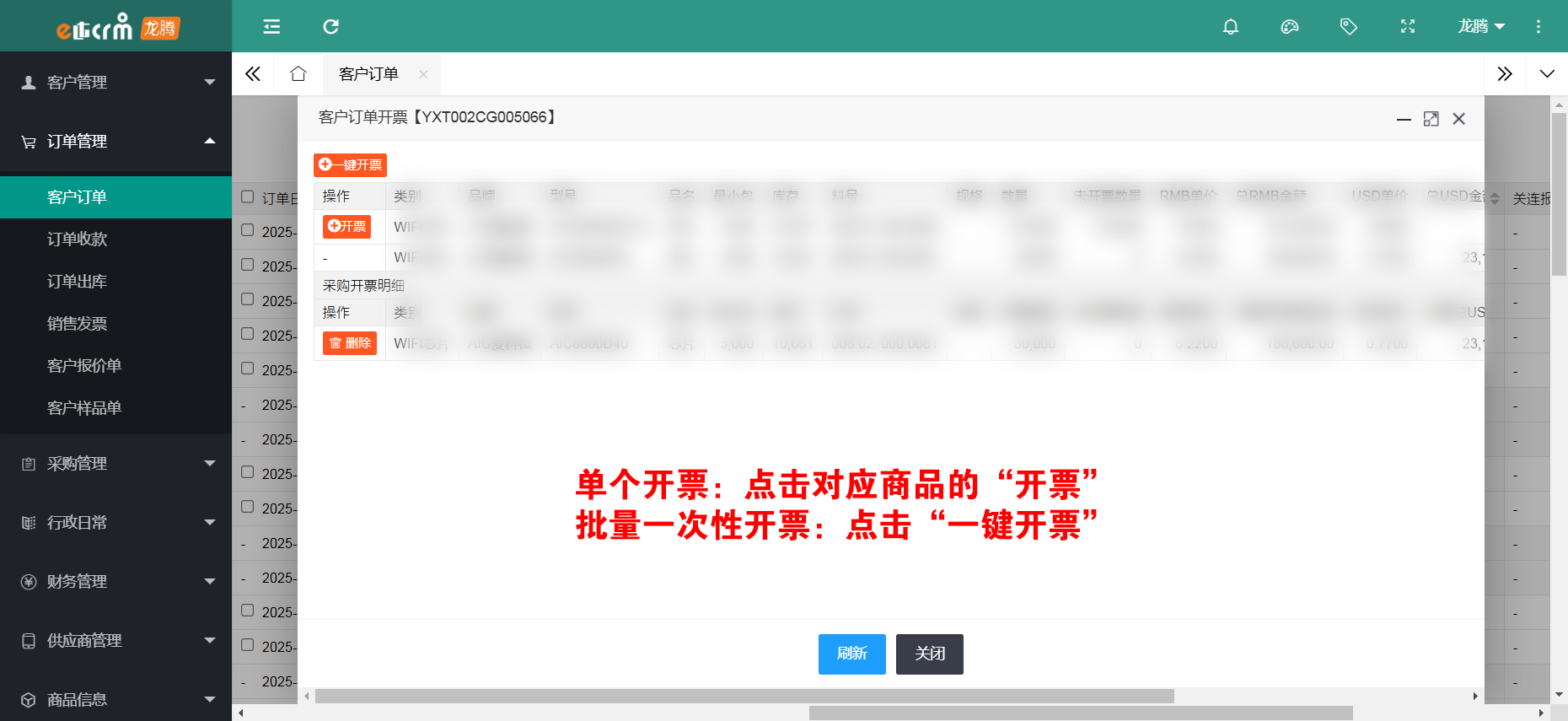Click the refresh icon in header
The height and width of the screenshot is (721, 1568).
point(330,27)
